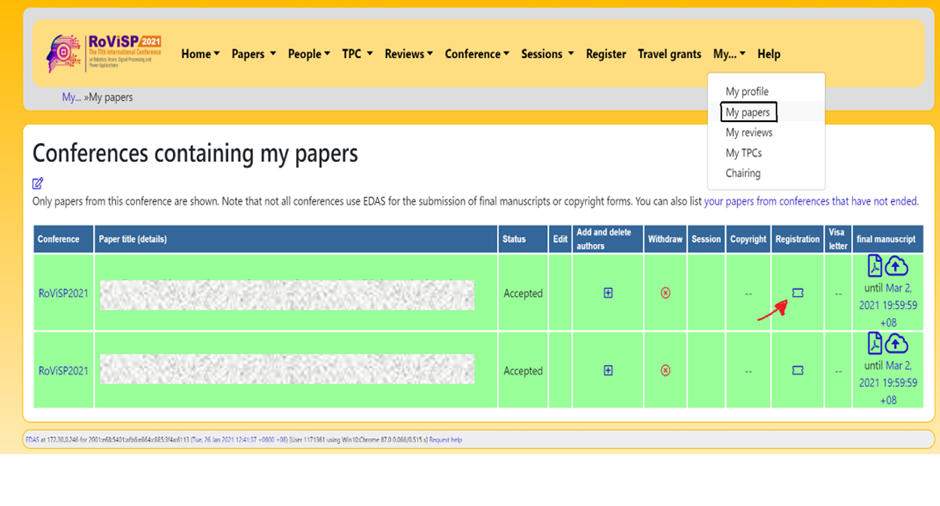Click the Request help footer link
940x506 pixels.
(445, 439)
